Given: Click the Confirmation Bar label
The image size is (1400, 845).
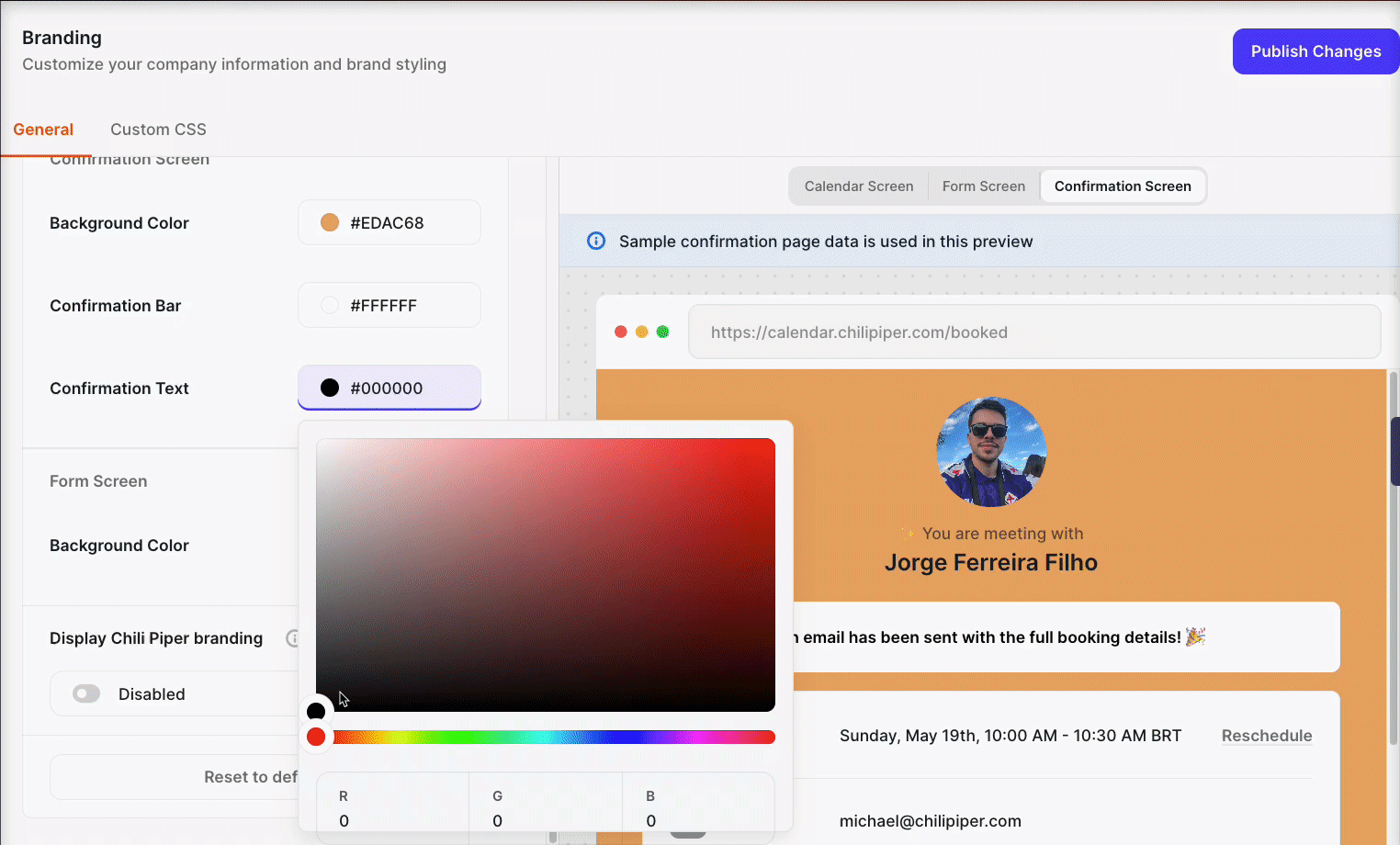Looking at the screenshot, I should (116, 306).
